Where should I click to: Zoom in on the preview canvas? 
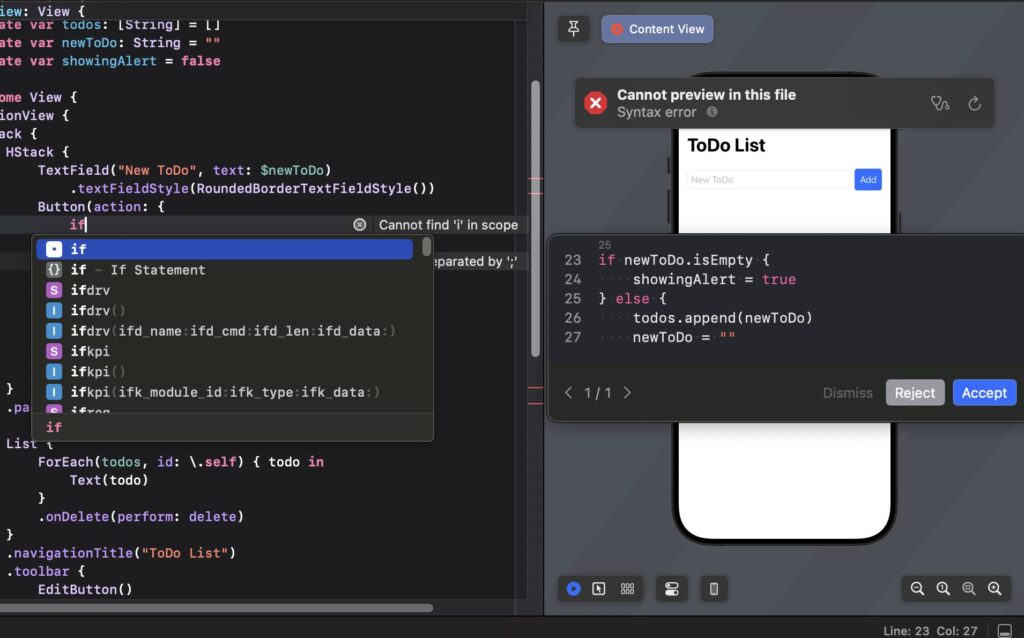(993, 589)
